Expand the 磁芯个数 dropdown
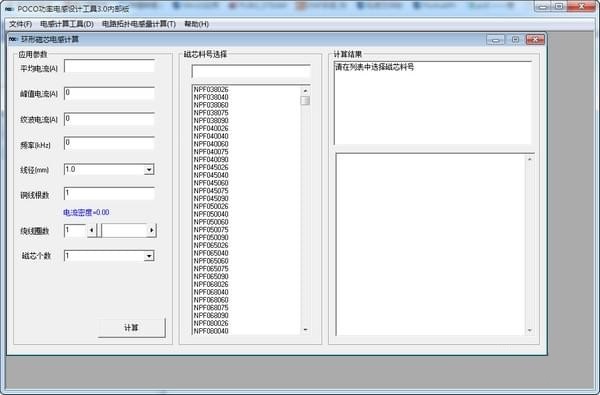This screenshot has height=395, width=600. tap(149, 256)
